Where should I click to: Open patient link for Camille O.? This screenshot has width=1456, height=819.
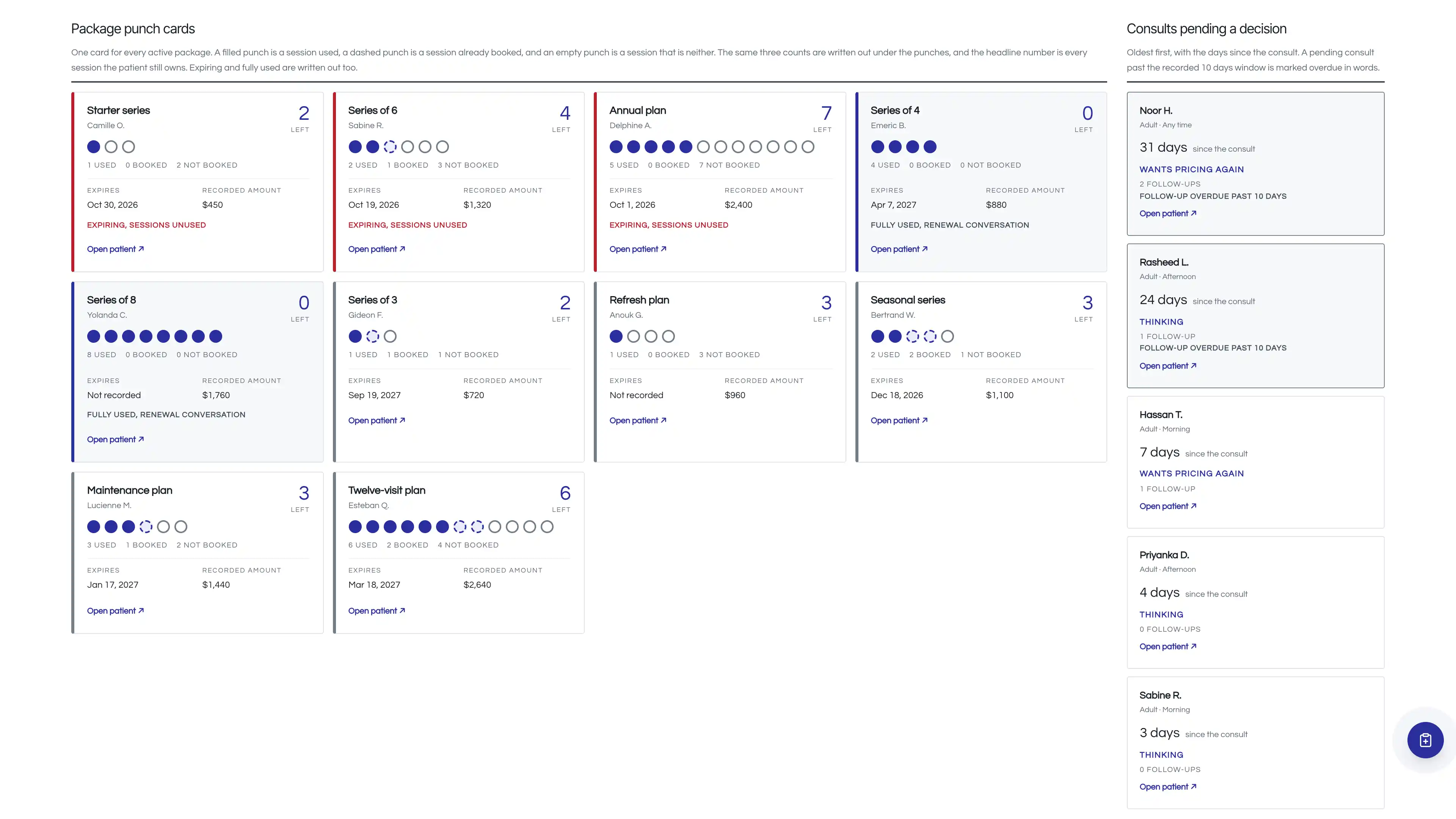[115, 249]
